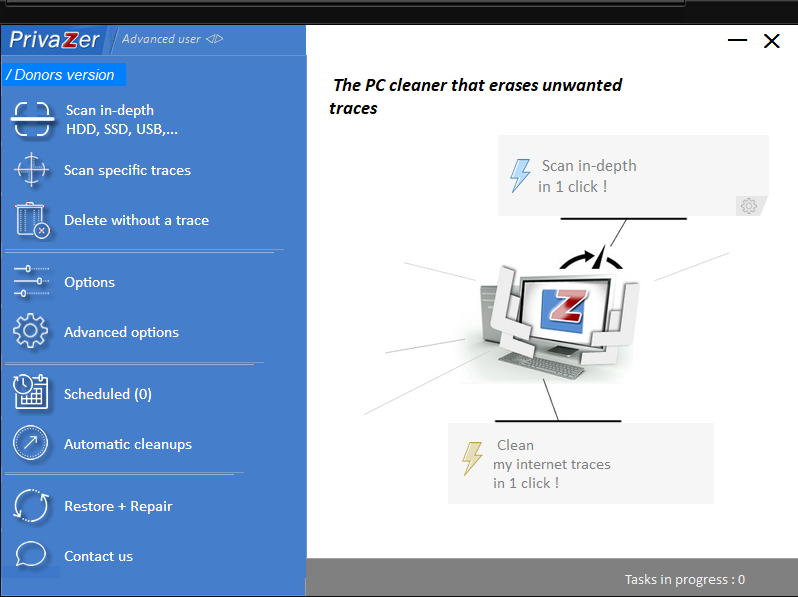Click the PC cleaner tagline text

click(x=475, y=96)
